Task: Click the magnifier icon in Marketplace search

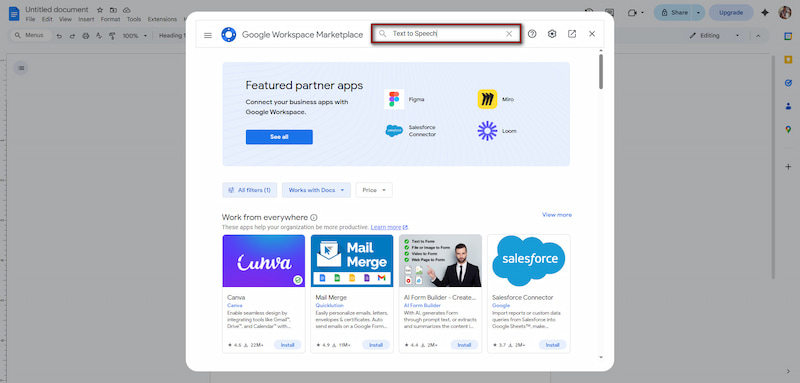Action: (383, 34)
